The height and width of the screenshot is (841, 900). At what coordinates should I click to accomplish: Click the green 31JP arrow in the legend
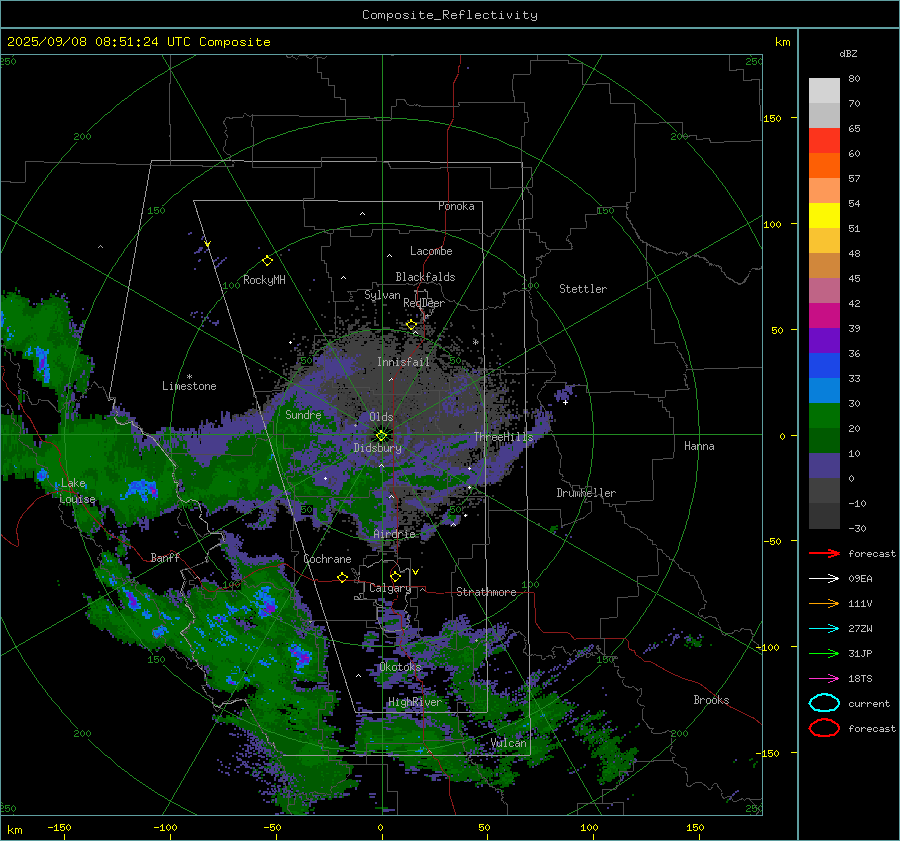(824, 653)
